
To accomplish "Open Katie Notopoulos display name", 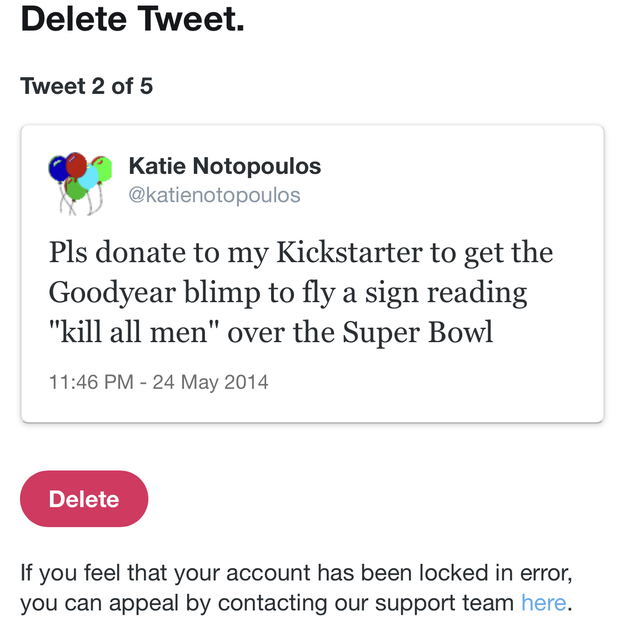I will [x=225, y=166].
